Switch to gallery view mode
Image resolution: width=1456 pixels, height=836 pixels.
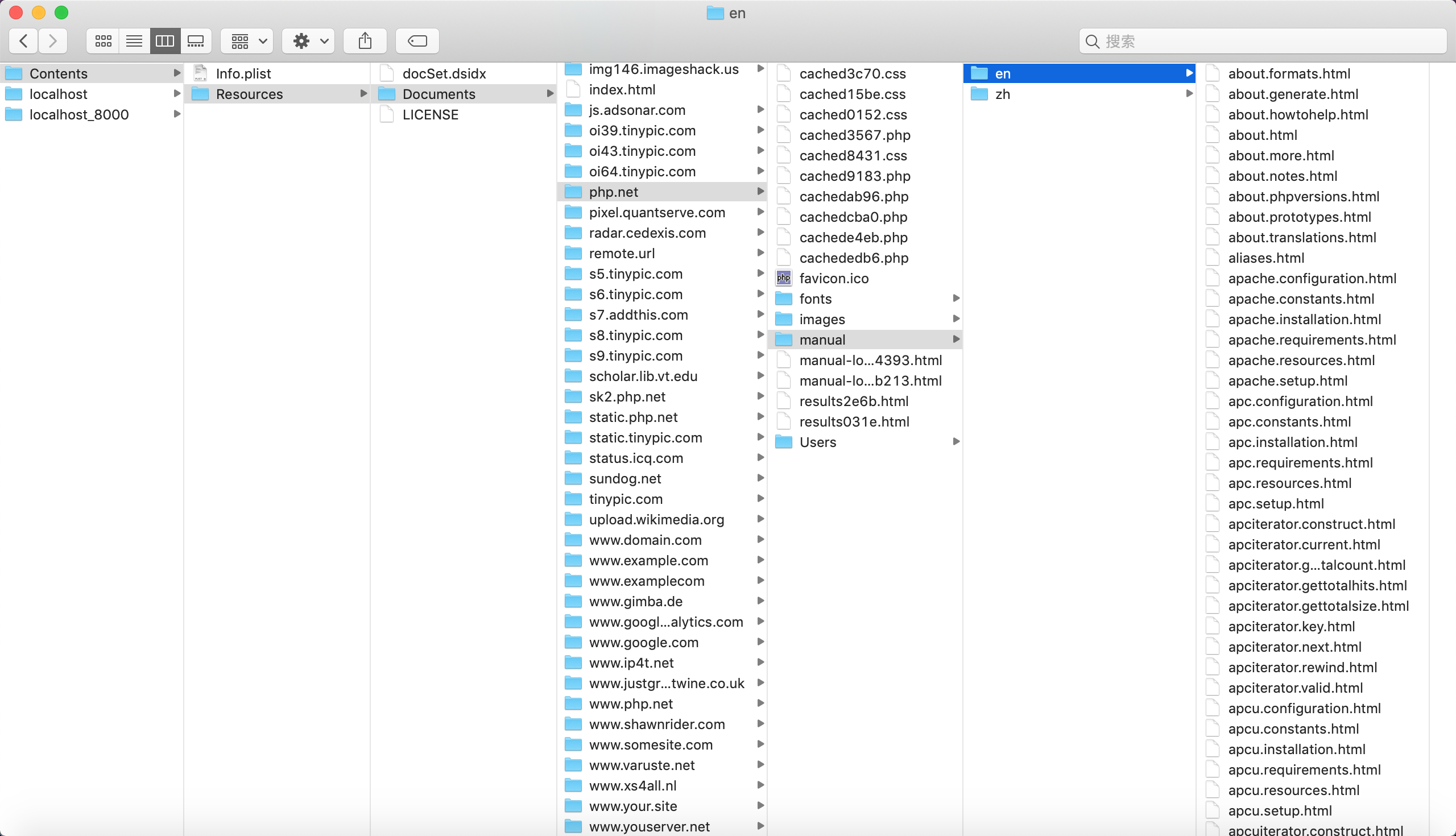pos(196,41)
